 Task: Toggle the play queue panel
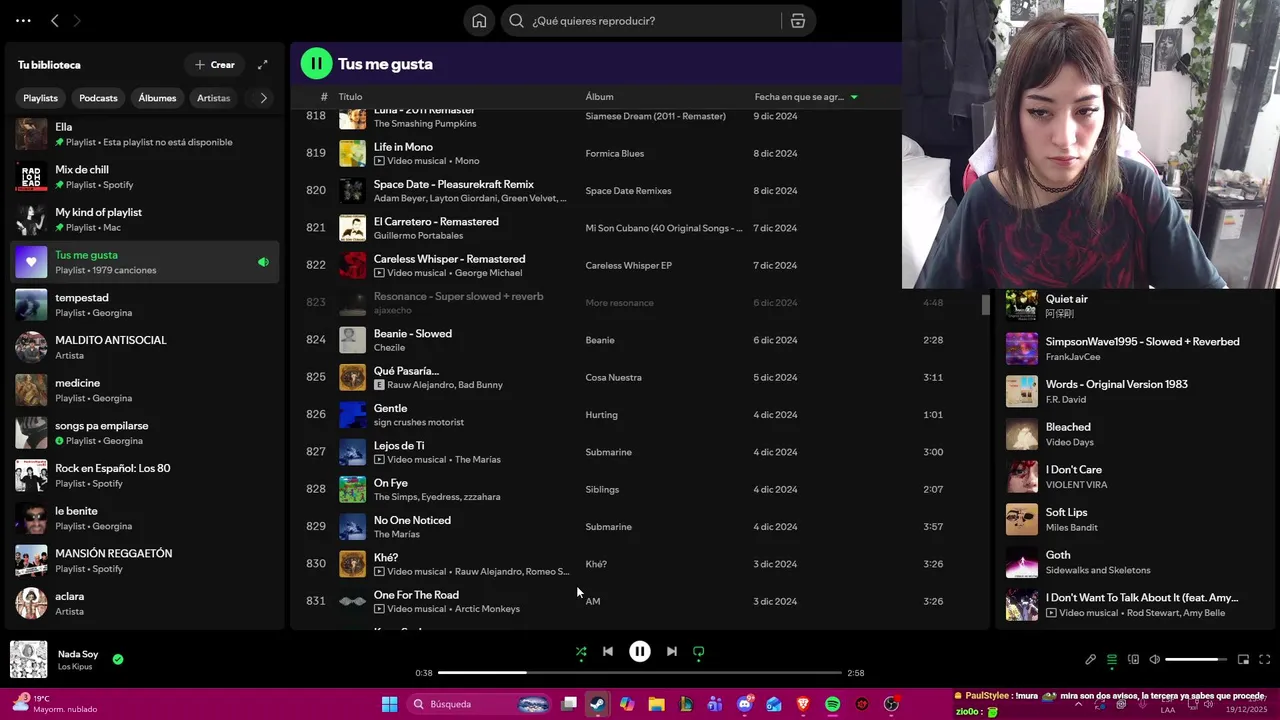point(1112,660)
